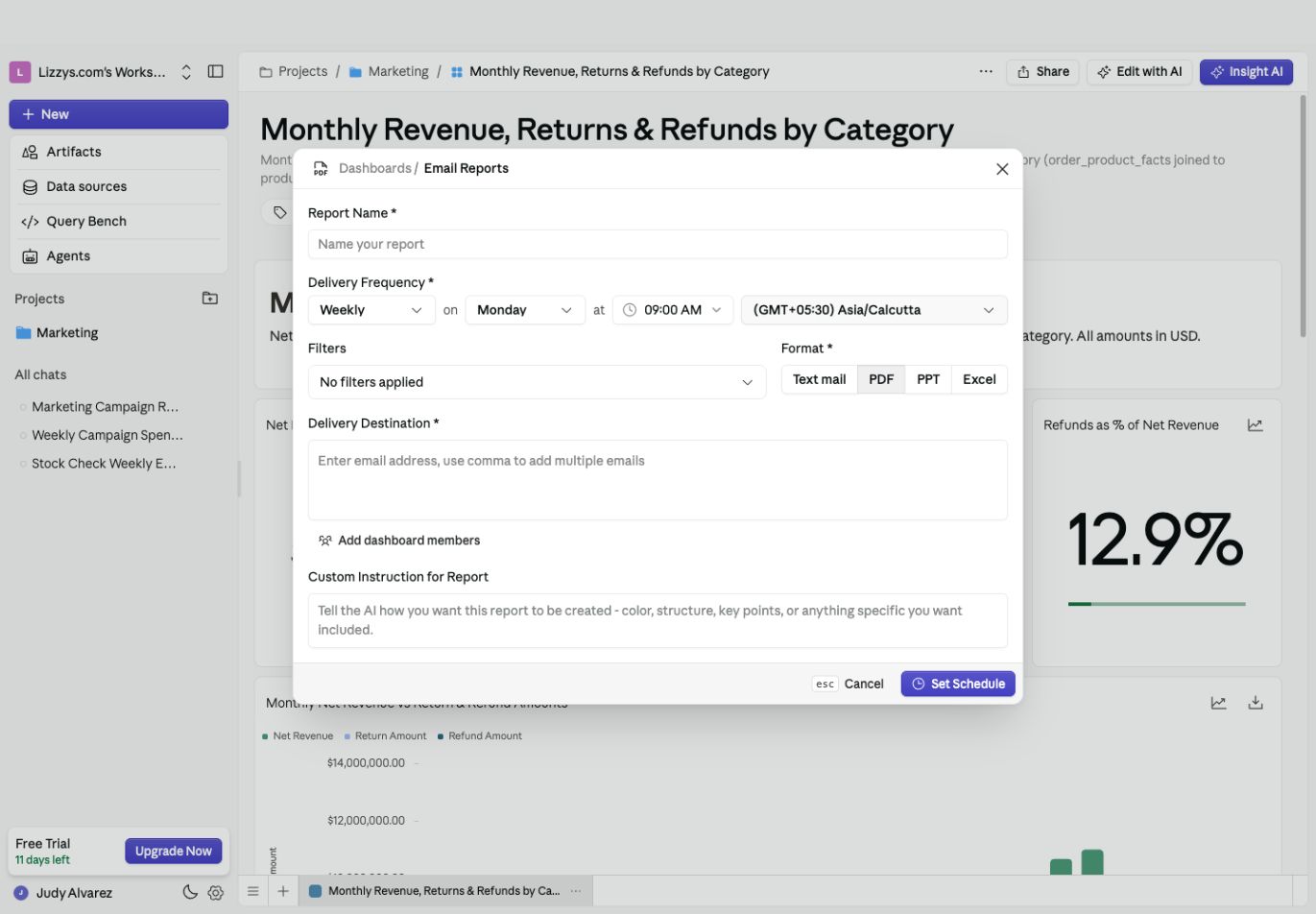Screen dimensions: 1316x914
Task: Open the three-dot more options in header
Action: click(986, 71)
